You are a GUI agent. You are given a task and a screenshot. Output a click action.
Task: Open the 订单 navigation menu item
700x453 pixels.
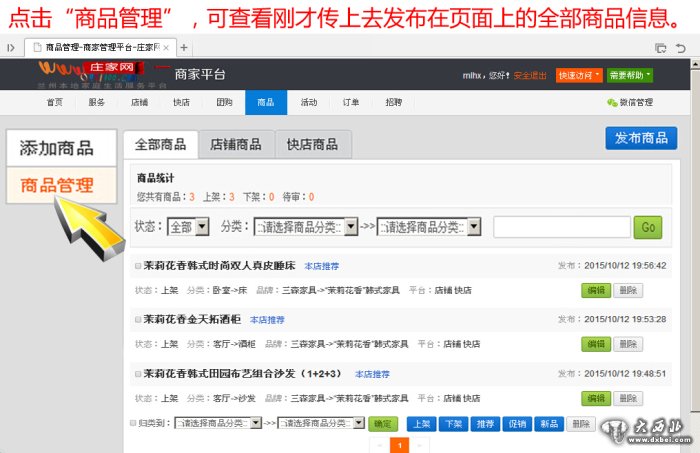[351, 102]
